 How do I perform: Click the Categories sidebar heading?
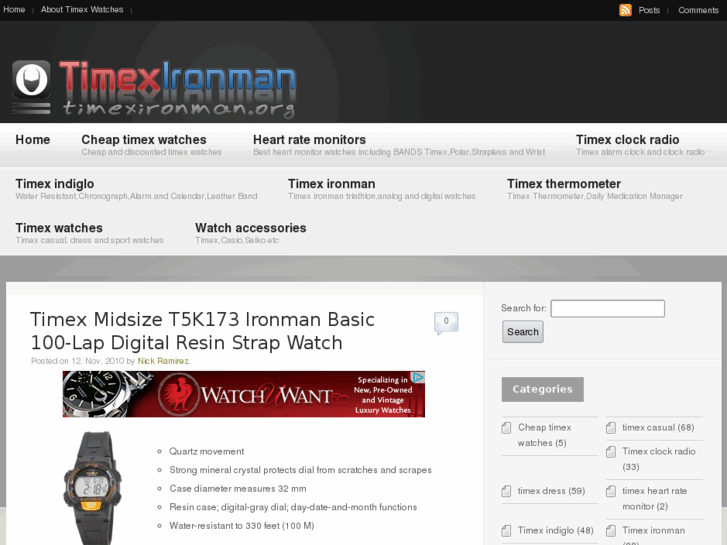point(542,389)
